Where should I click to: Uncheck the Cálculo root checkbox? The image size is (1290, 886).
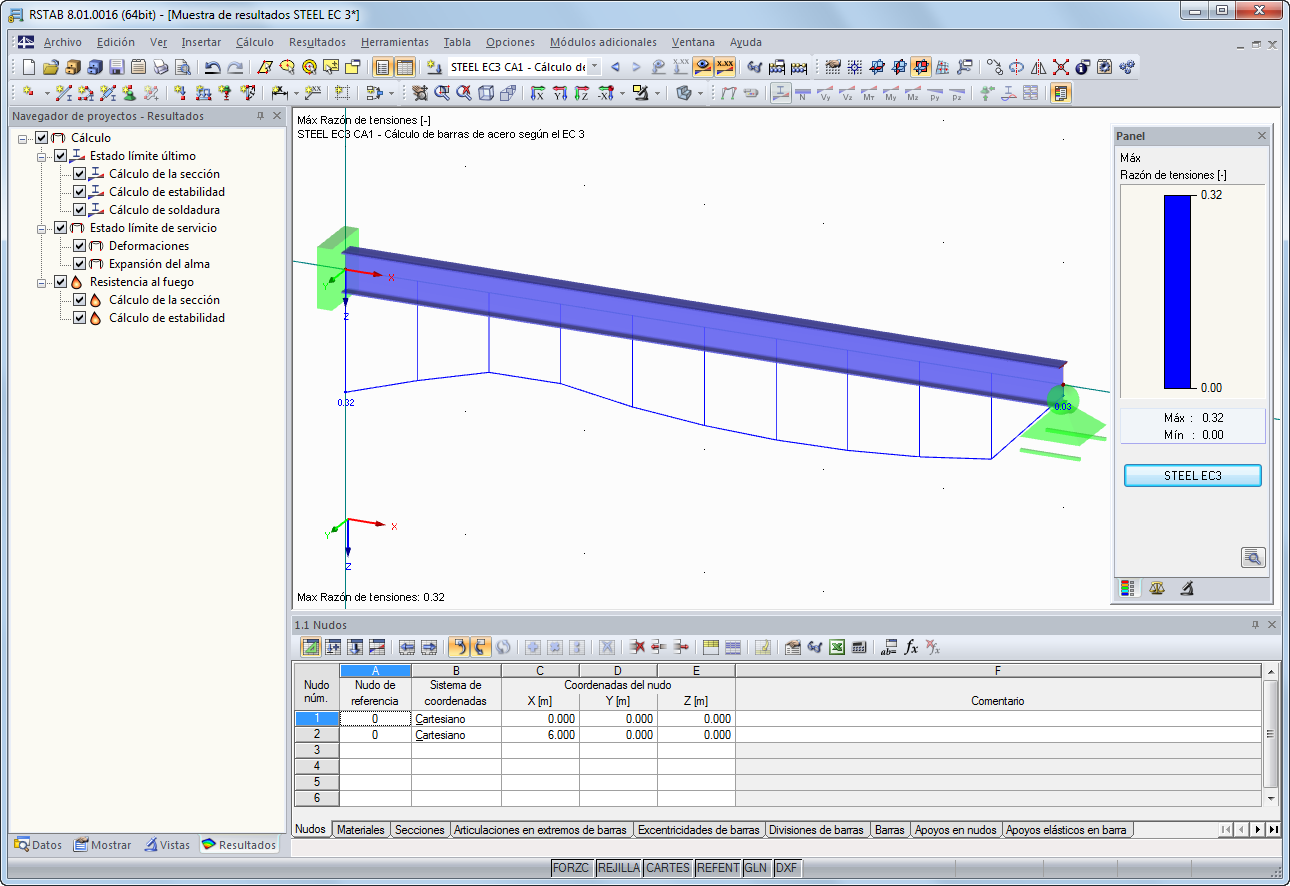pos(41,138)
